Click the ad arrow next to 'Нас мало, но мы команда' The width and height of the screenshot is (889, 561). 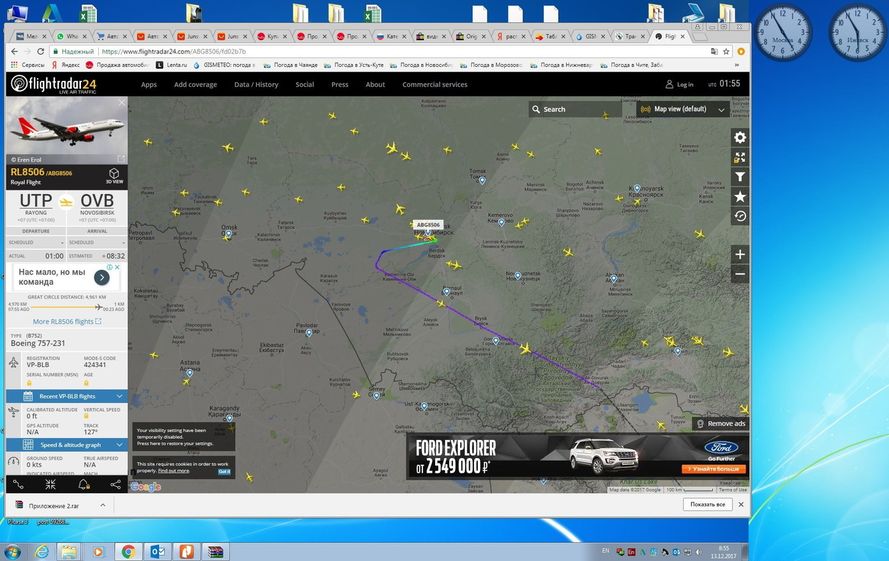point(101,277)
